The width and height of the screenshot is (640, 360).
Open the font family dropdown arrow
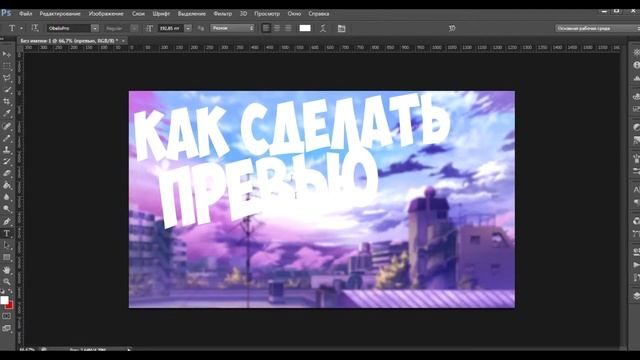click(x=95, y=28)
